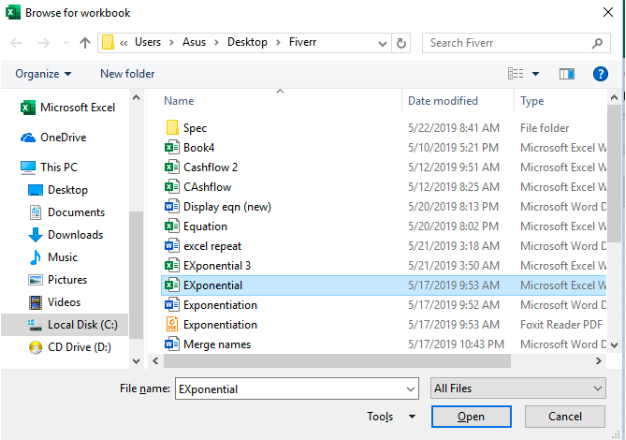Expand the Tools dropdown arrow
Image resolution: width=626 pixels, height=440 pixels.
pos(412,417)
